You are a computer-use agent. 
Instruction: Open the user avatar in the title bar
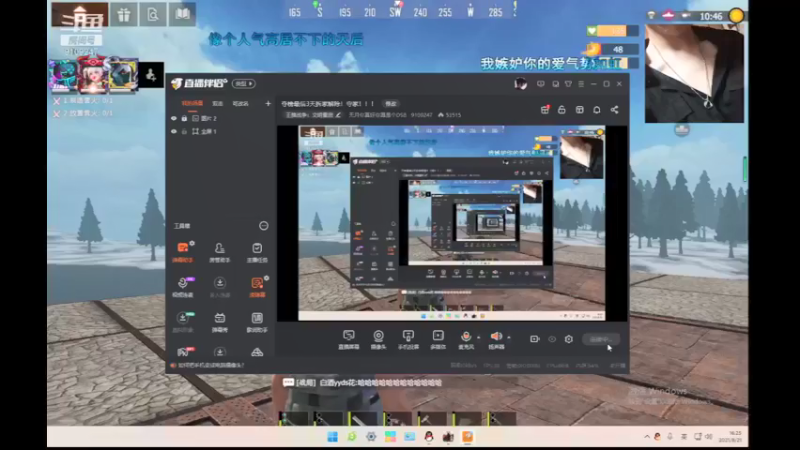(x=520, y=84)
